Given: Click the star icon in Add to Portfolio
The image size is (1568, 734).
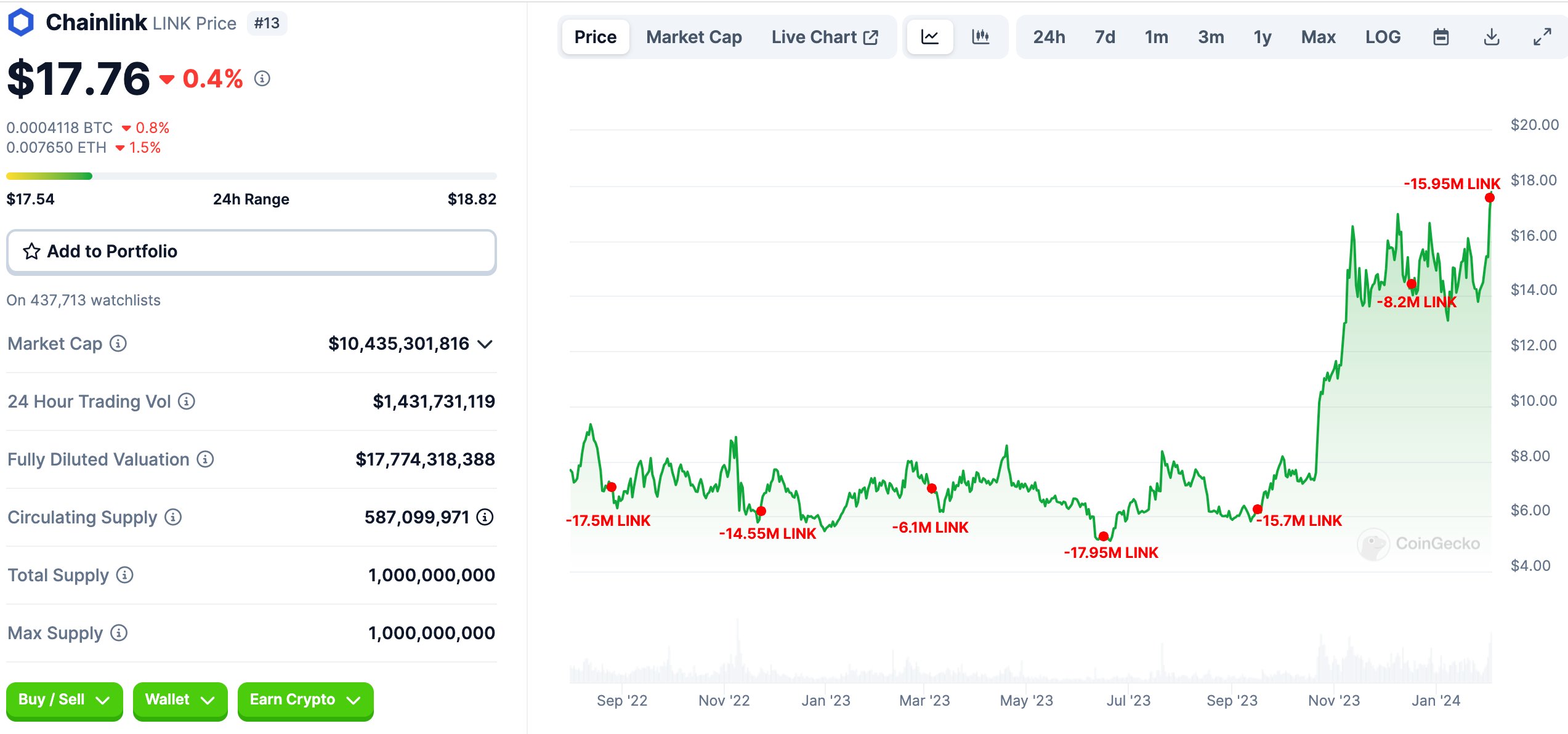Looking at the screenshot, I should point(31,251).
